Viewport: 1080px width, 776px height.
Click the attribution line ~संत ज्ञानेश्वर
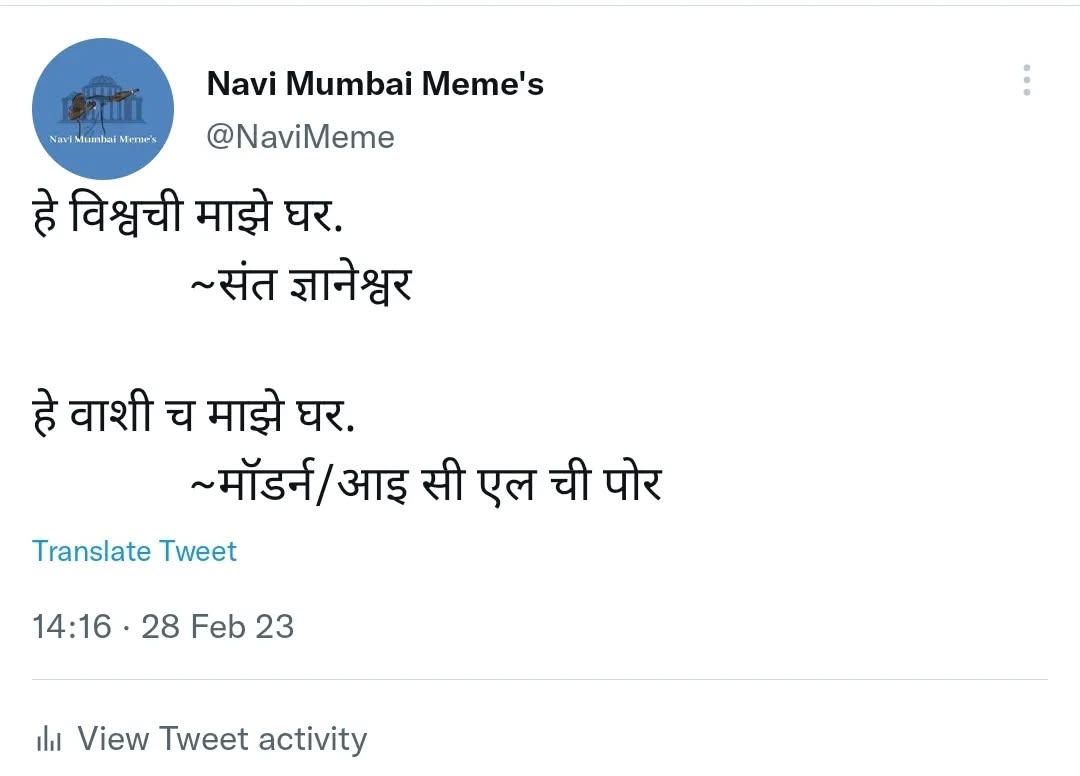coord(301,287)
